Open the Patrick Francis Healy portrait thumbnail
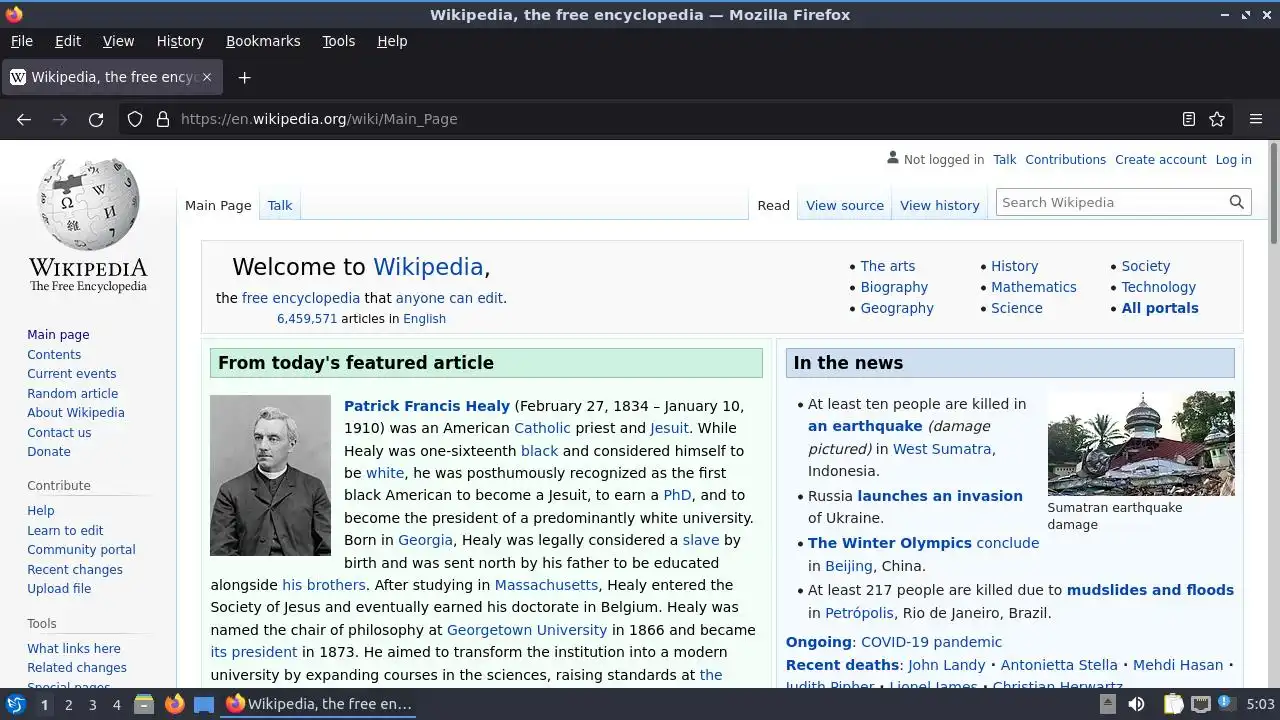The height and width of the screenshot is (720, 1280). (270, 475)
